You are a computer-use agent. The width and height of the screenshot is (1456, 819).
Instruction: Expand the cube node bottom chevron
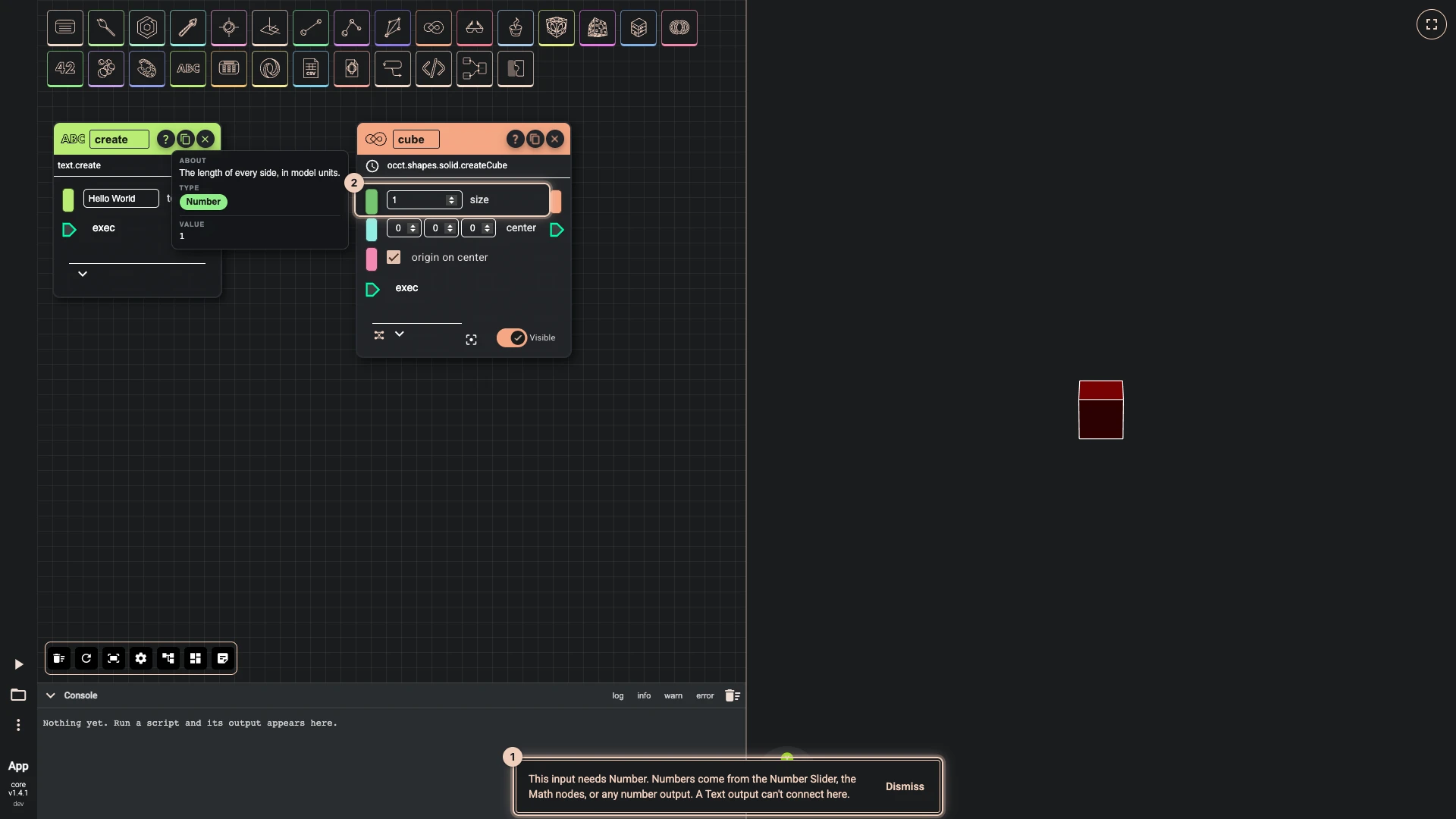click(400, 334)
